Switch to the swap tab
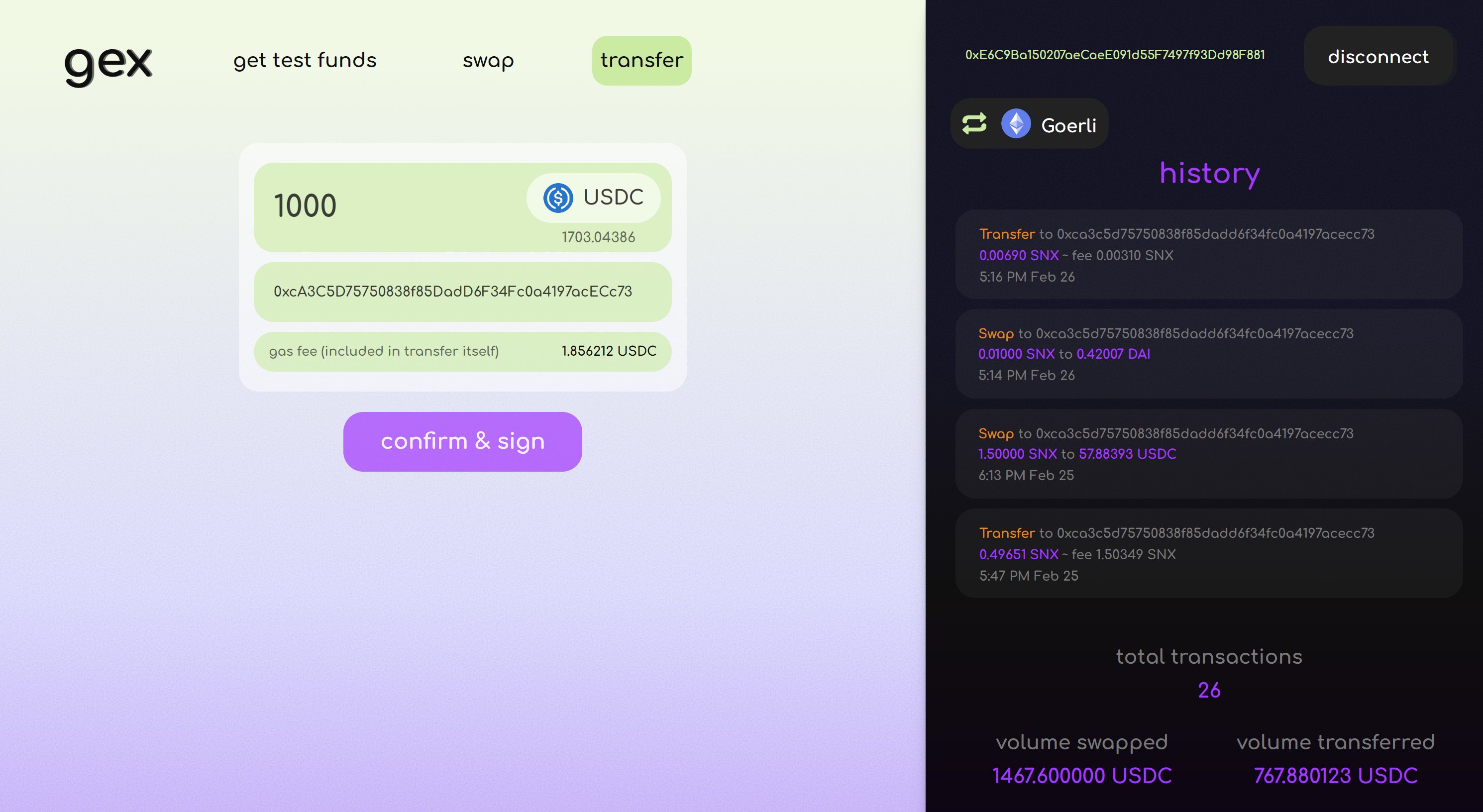This screenshot has height=812, width=1483. [488, 60]
